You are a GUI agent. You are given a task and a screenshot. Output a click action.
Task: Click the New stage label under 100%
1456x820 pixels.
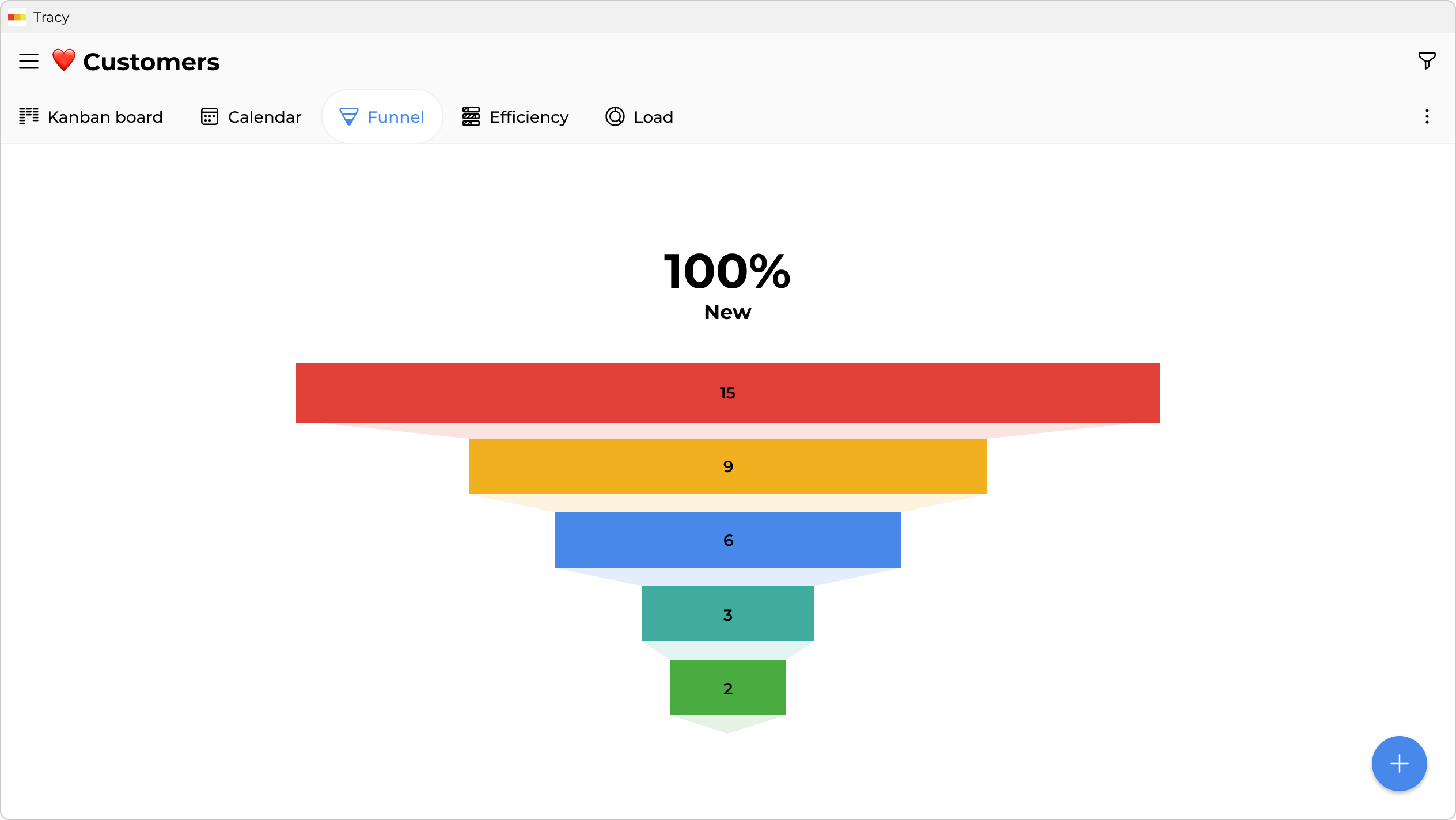(727, 312)
